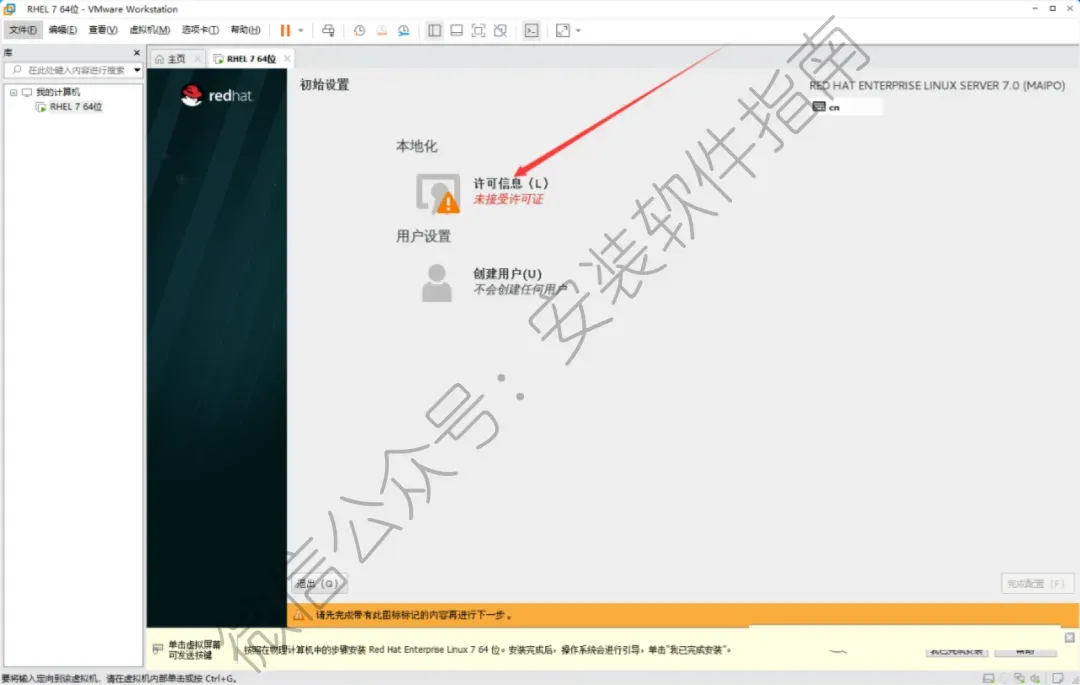Click the sound card status icon
Image resolution: width=1080 pixels, height=685 pixels.
1035,678
